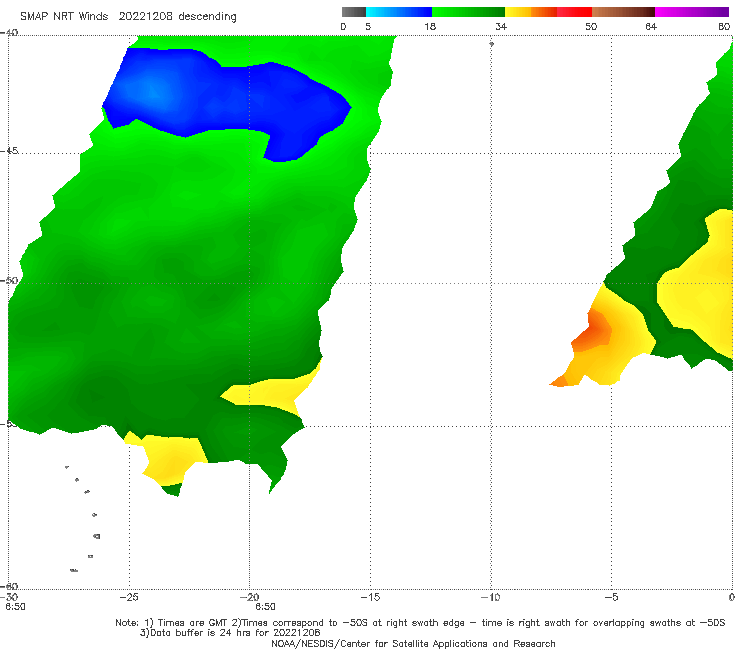Screen dimensions: 740x650
Task: Pick the magenta-purple 64–80 color bar segment
Action: [692, 12]
